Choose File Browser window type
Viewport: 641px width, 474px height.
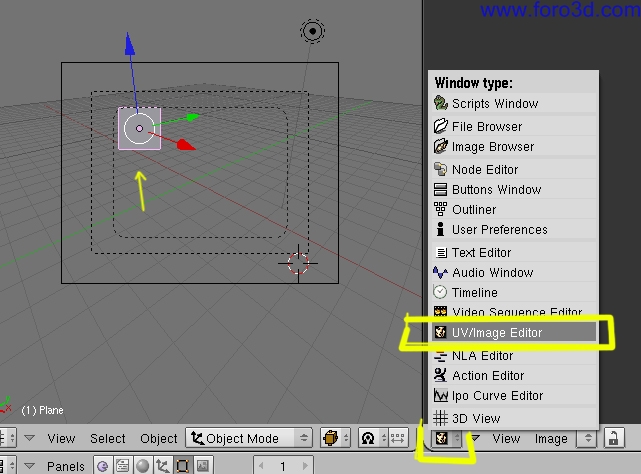click(514, 126)
